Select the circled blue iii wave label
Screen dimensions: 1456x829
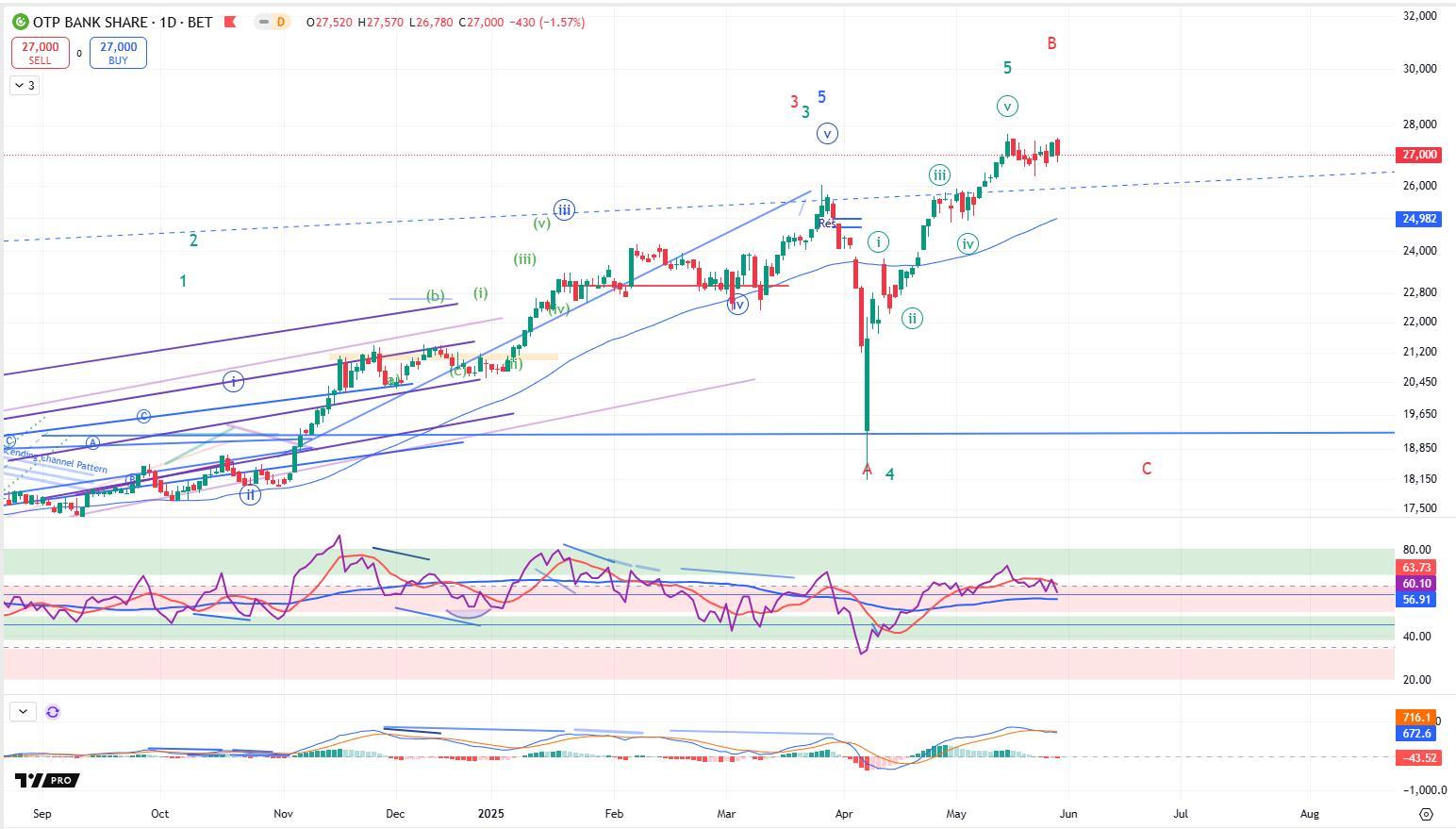pyautogui.click(x=564, y=210)
